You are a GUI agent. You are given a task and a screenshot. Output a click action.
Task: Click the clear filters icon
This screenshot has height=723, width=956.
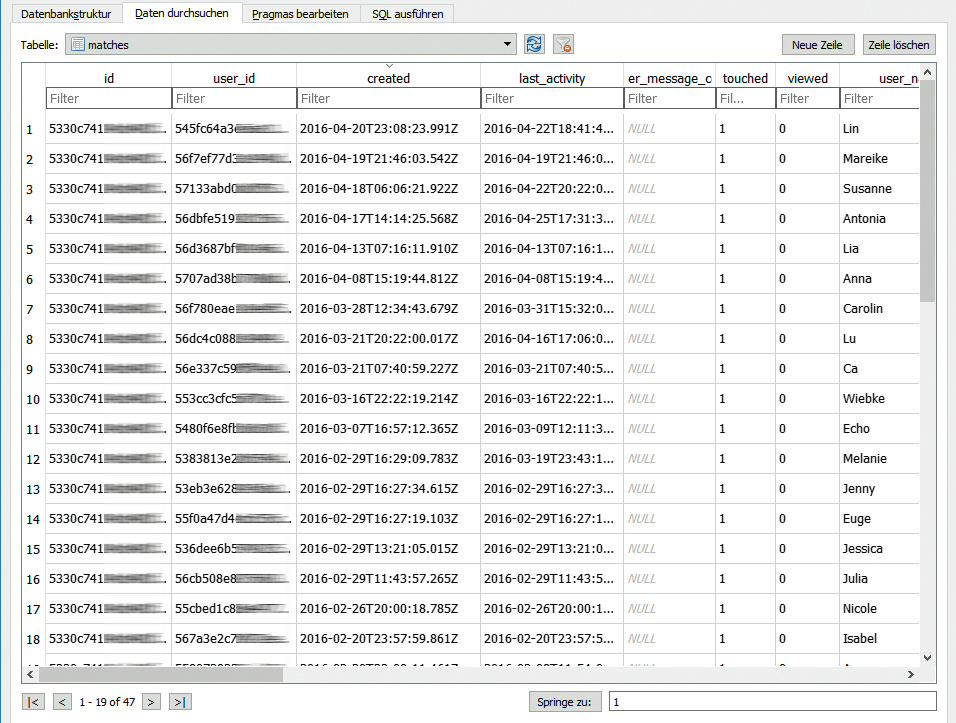[x=563, y=45]
